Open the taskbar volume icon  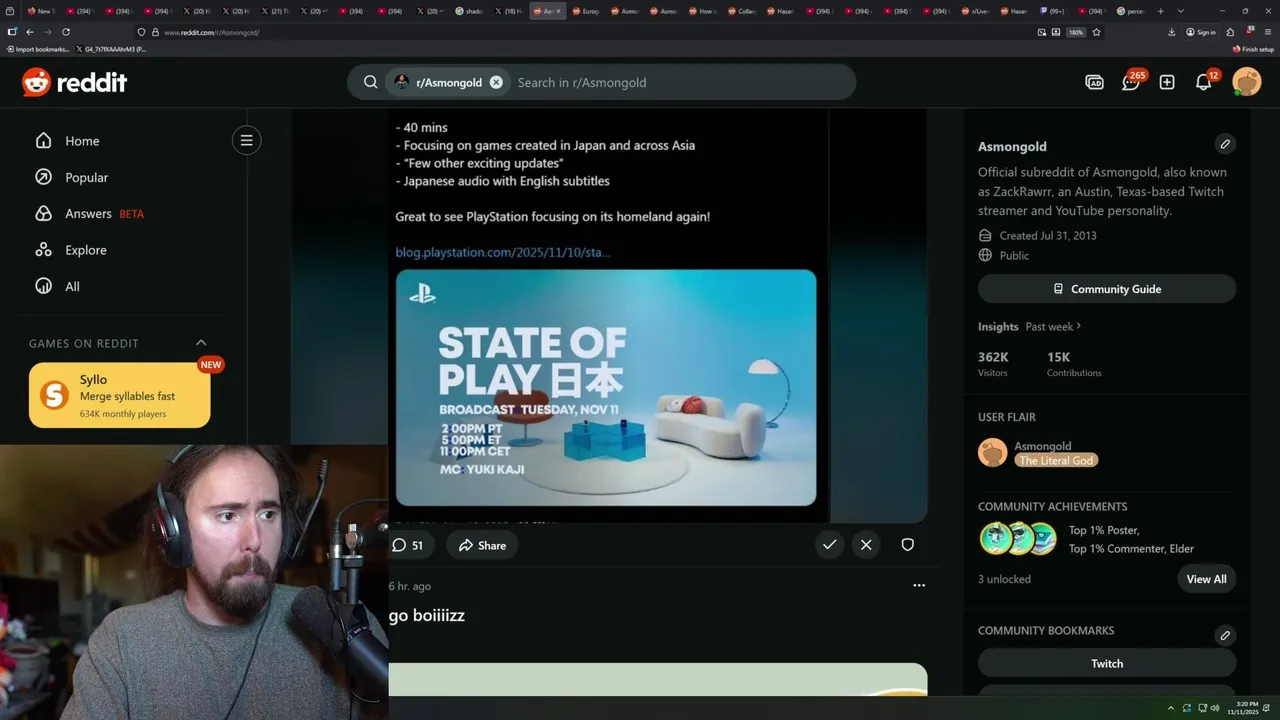point(1215,708)
